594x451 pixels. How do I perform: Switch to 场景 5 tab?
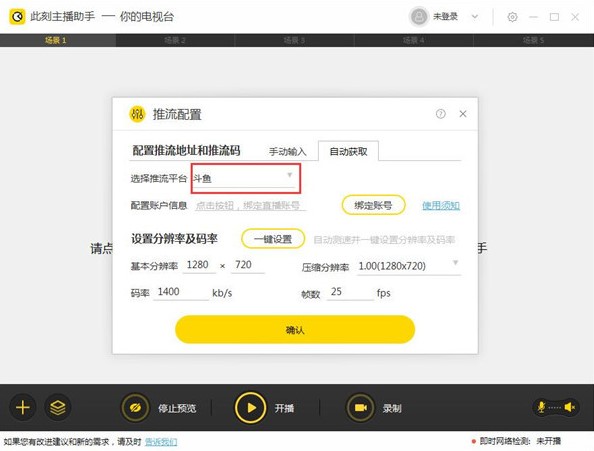coord(533,40)
